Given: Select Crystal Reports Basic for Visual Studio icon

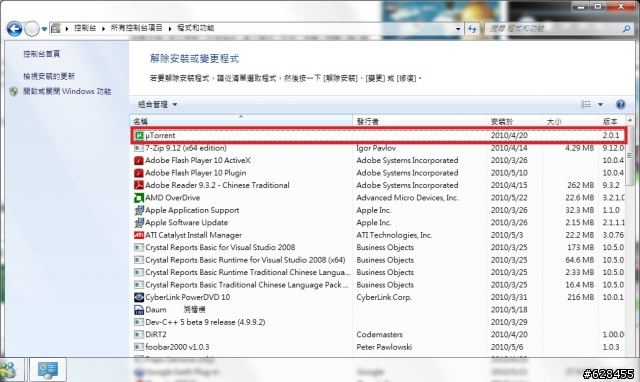Looking at the screenshot, I should click(x=139, y=247).
